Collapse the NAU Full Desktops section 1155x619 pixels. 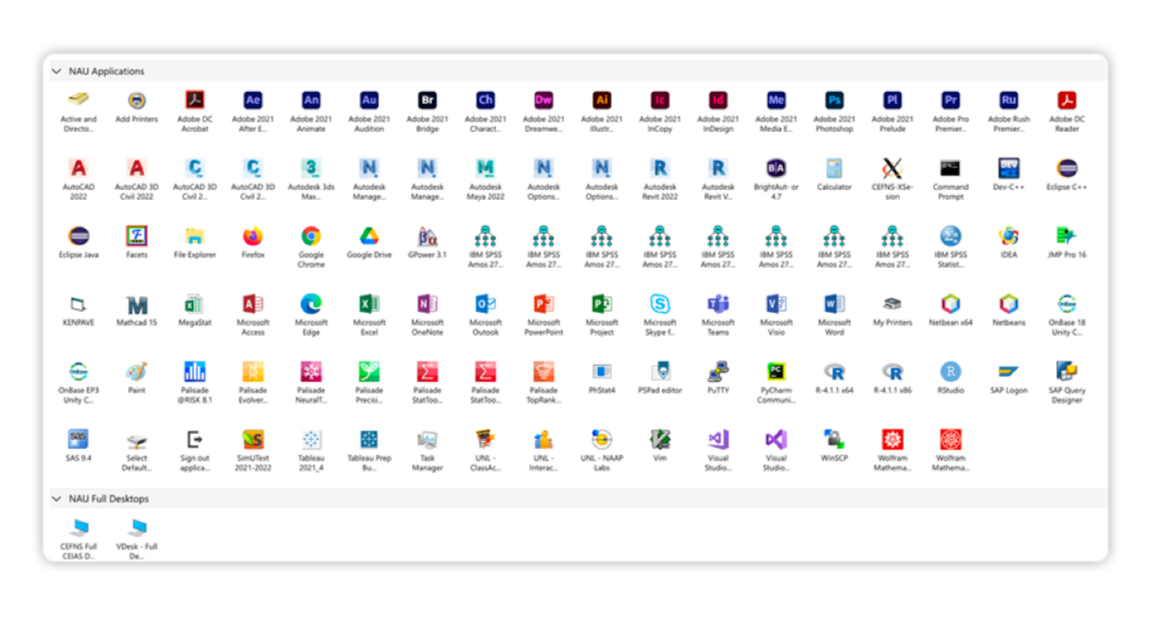coord(57,498)
